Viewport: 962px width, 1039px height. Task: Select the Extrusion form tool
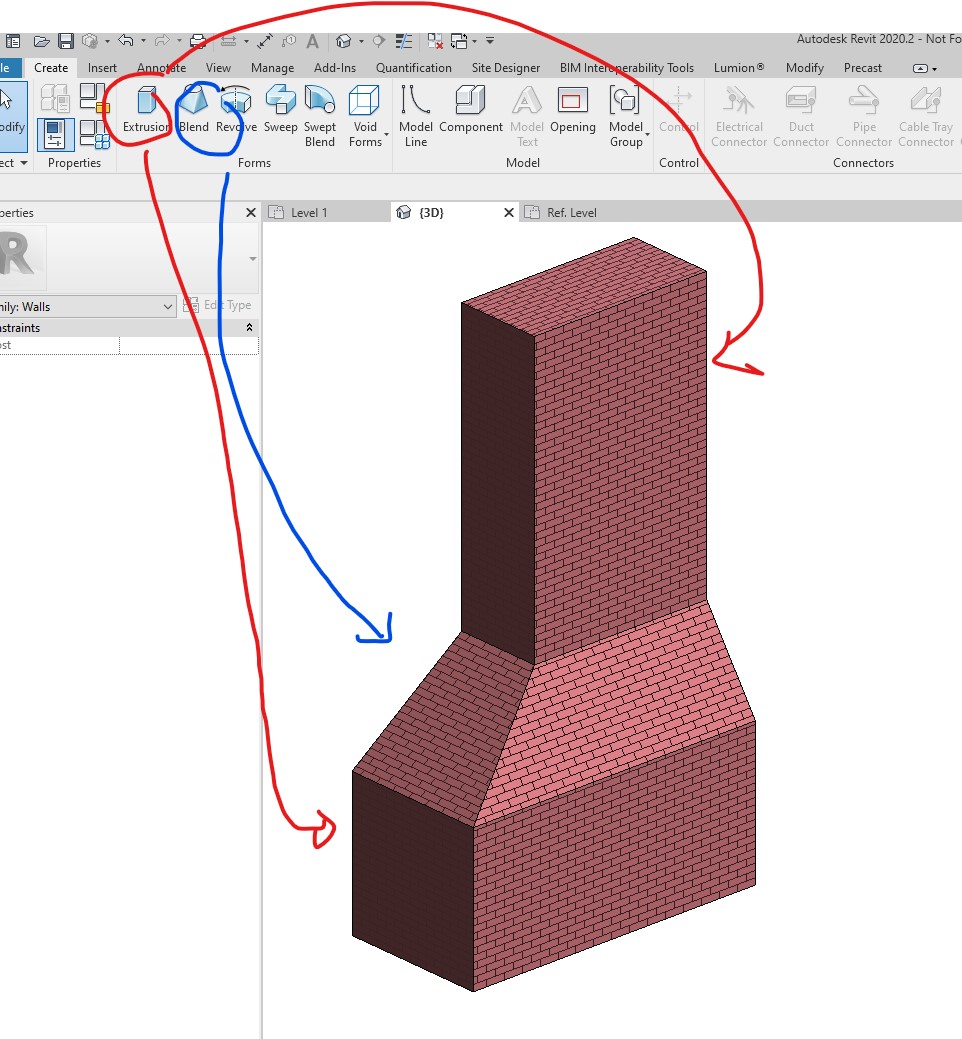(146, 110)
